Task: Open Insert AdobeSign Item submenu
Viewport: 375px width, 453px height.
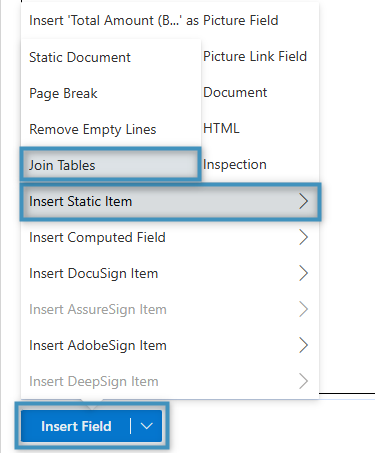Action: (170, 345)
